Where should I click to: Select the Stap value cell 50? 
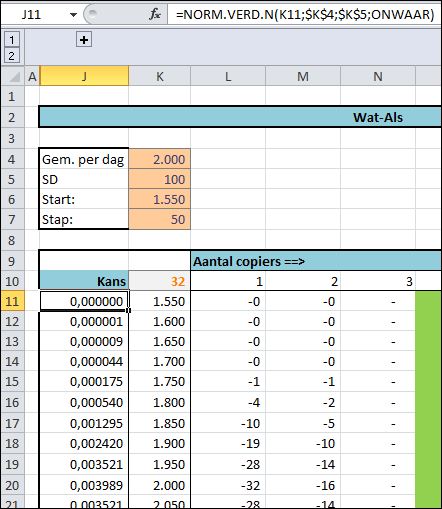click(160, 219)
